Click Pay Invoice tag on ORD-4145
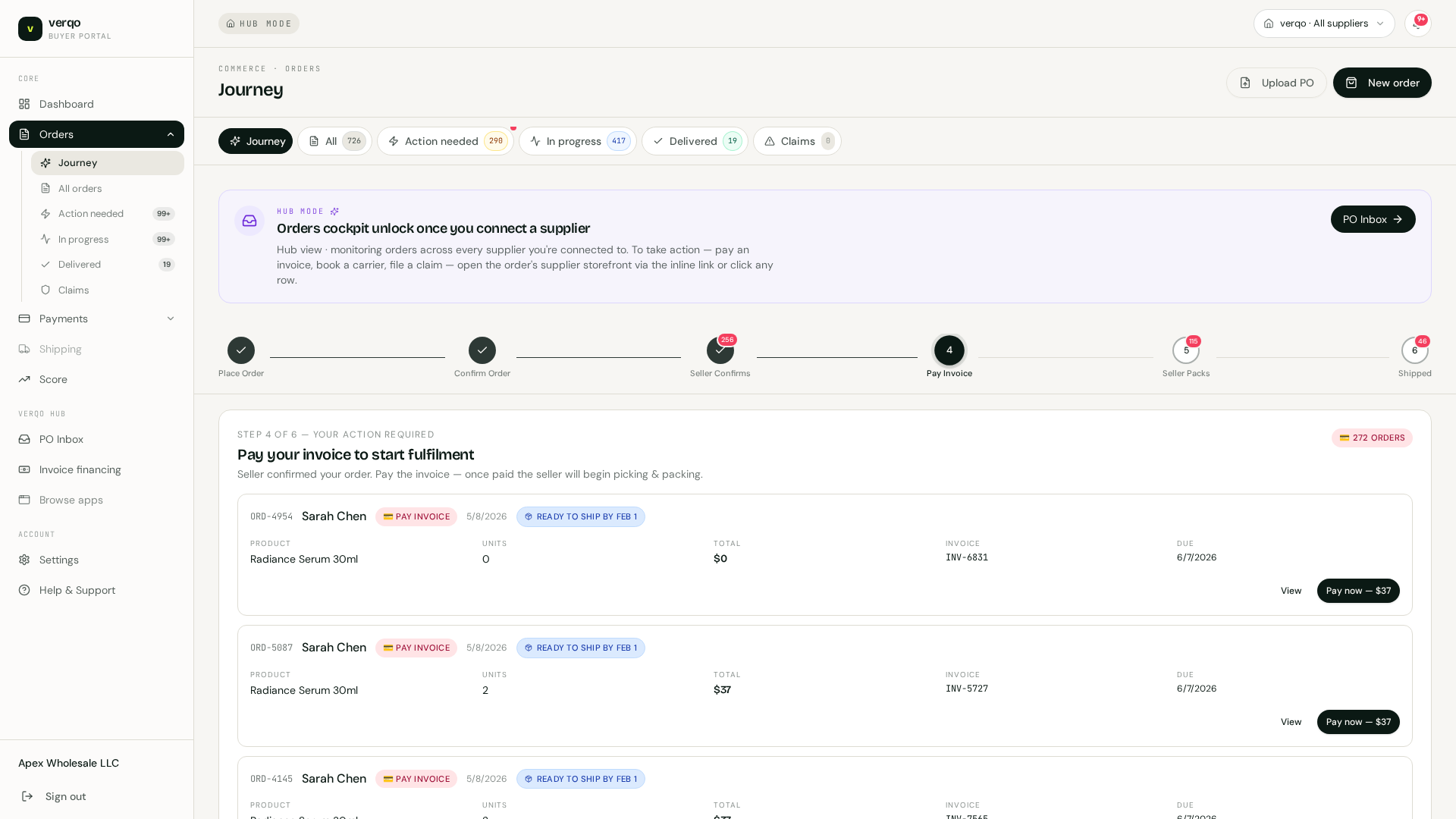The height and width of the screenshot is (819, 1456). [x=416, y=780]
